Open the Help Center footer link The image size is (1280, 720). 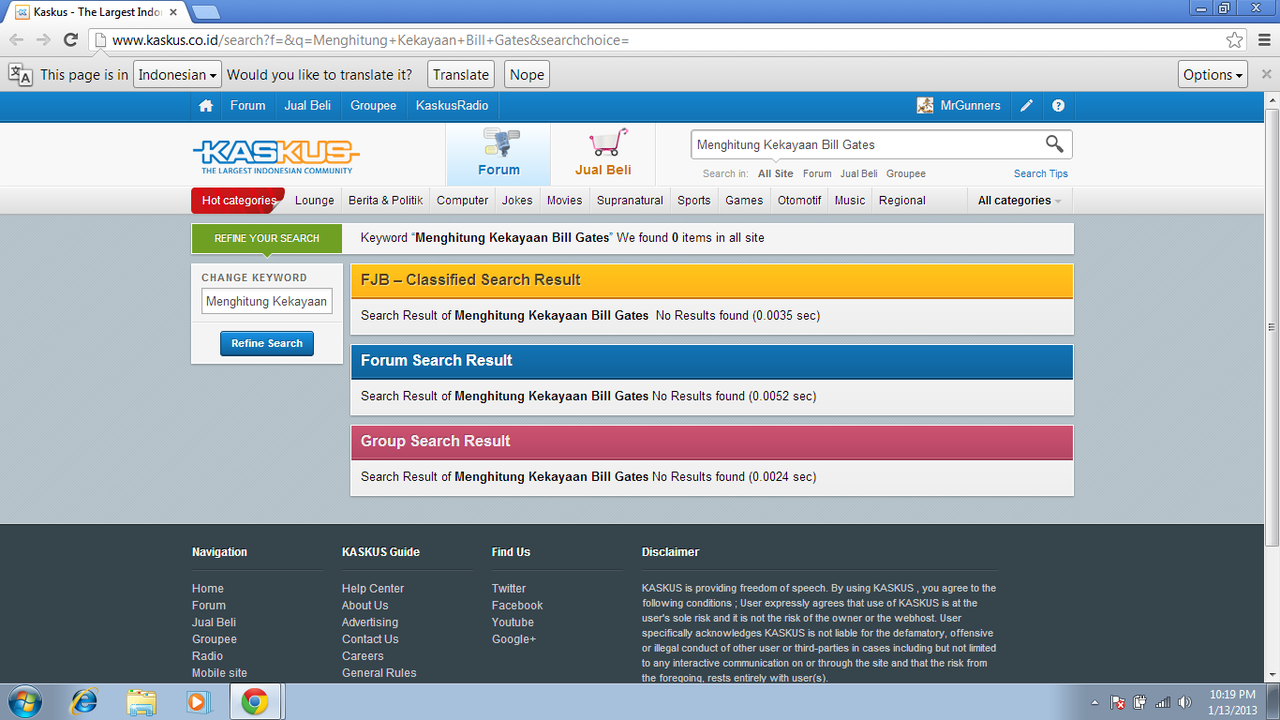pyautogui.click(x=373, y=589)
